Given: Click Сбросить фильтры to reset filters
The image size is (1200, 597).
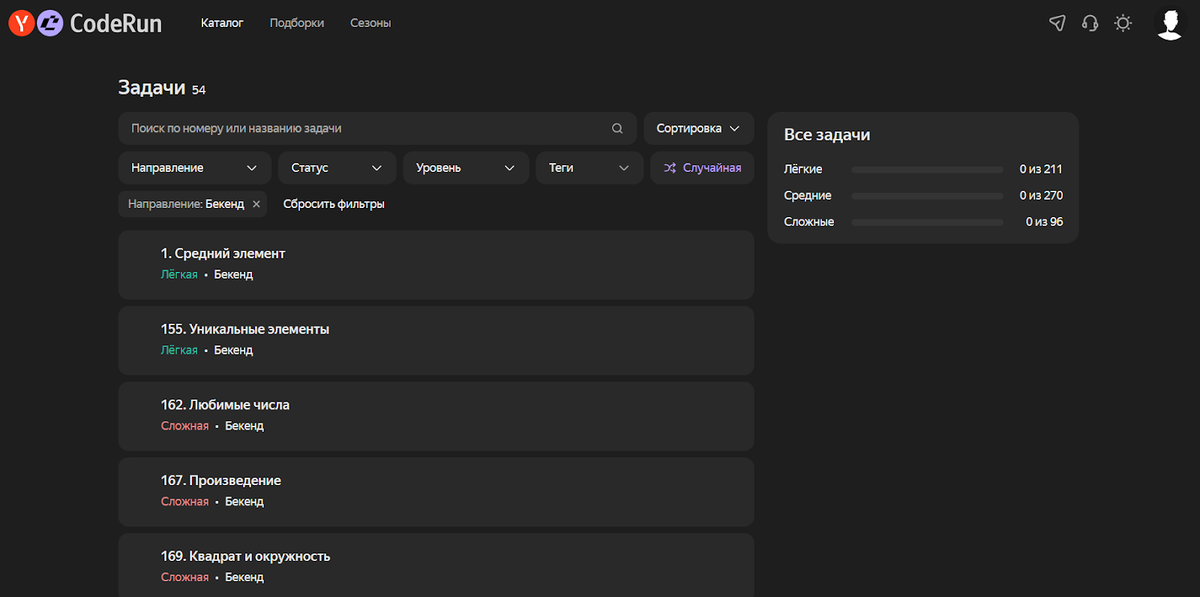Looking at the screenshot, I should pos(334,204).
